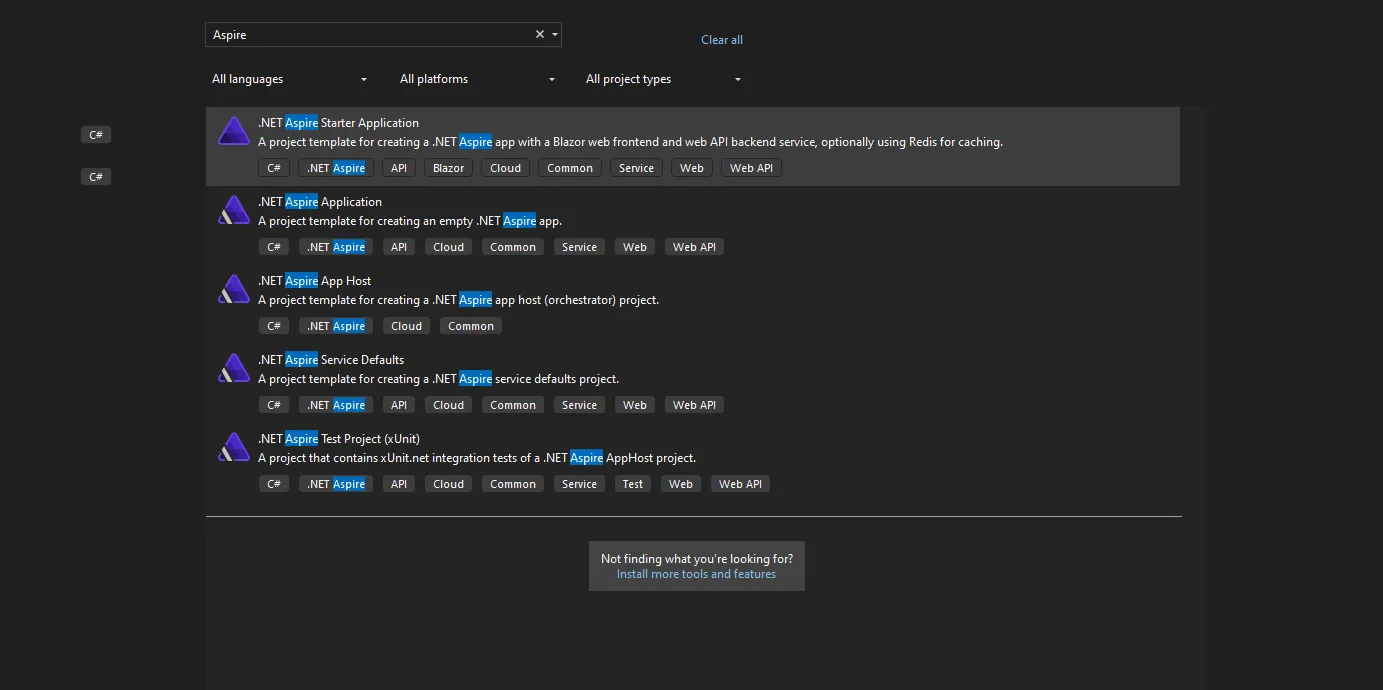The image size is (1383, 690).
Task: Select the .NET Aspire Test Project description text
Action: coord(476,458)
